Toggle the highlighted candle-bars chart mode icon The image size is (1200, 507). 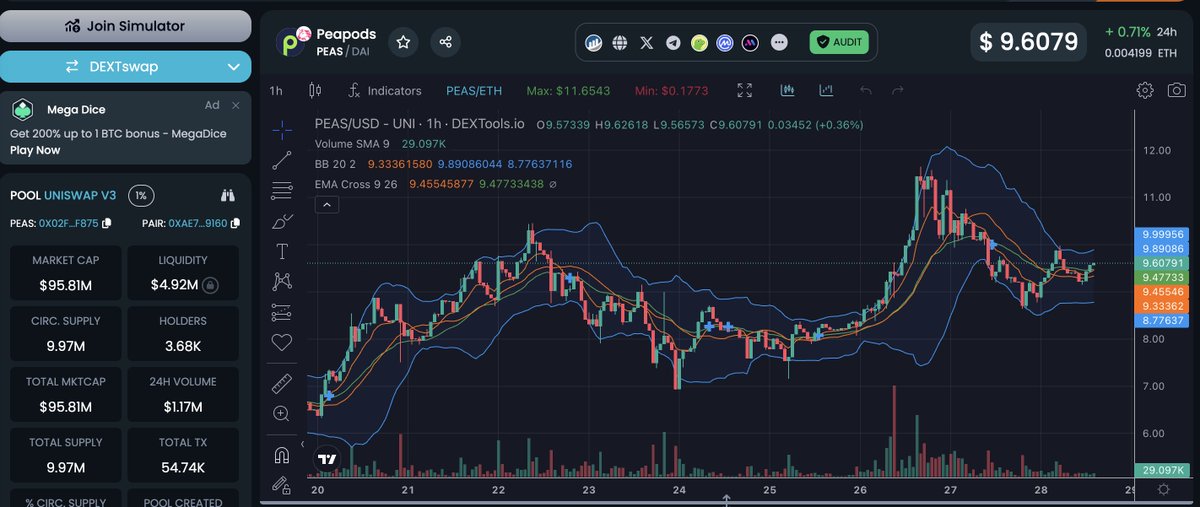pyautogui.click(x=788, y=91)
